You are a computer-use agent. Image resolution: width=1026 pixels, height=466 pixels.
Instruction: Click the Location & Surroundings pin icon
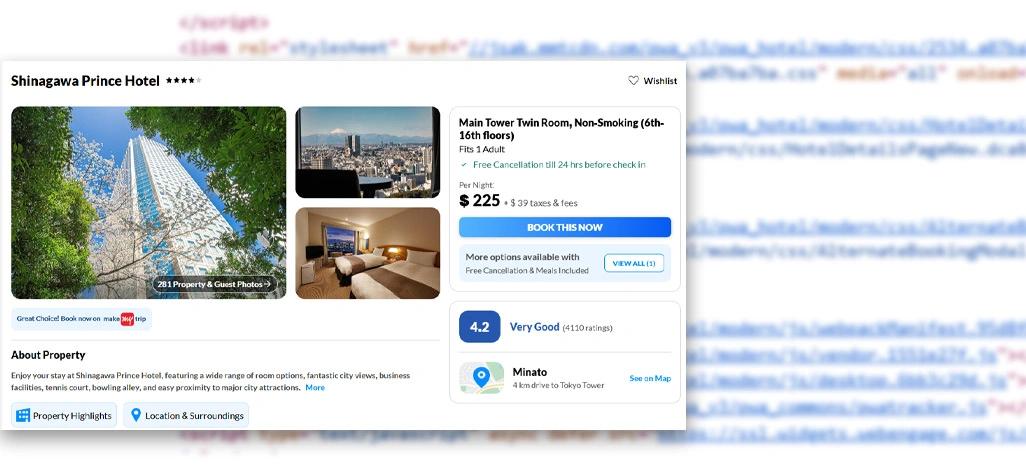136,415
